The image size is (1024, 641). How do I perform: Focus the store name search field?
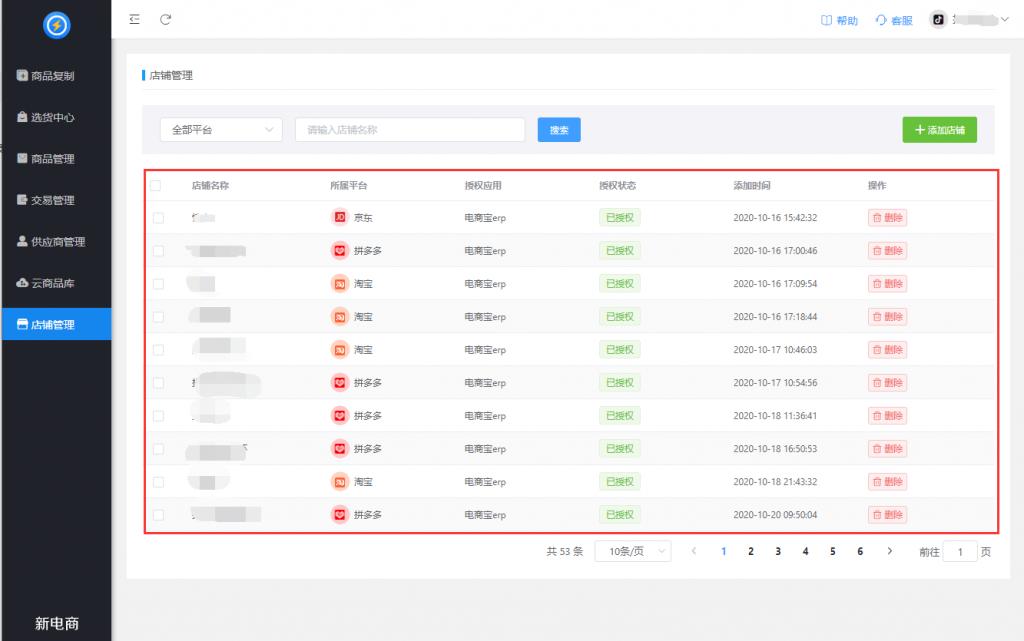click(x=410, y=130)
